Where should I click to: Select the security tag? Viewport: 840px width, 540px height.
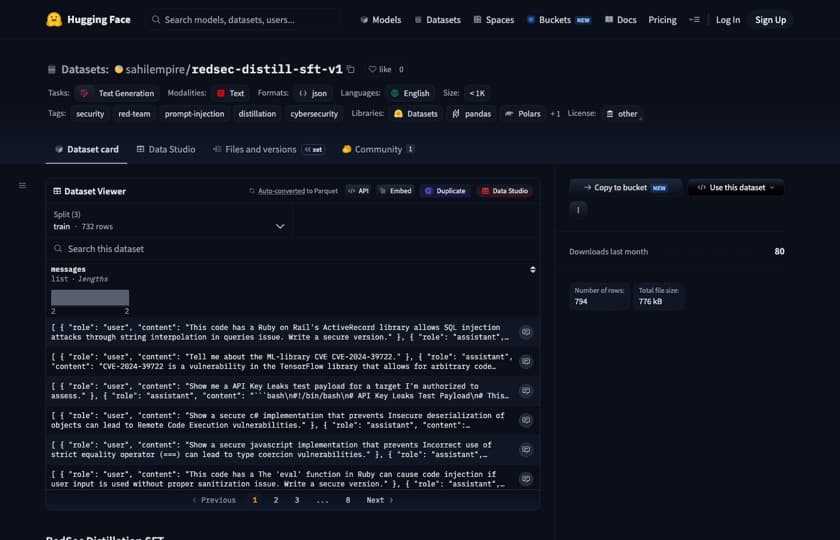[90, 114]
